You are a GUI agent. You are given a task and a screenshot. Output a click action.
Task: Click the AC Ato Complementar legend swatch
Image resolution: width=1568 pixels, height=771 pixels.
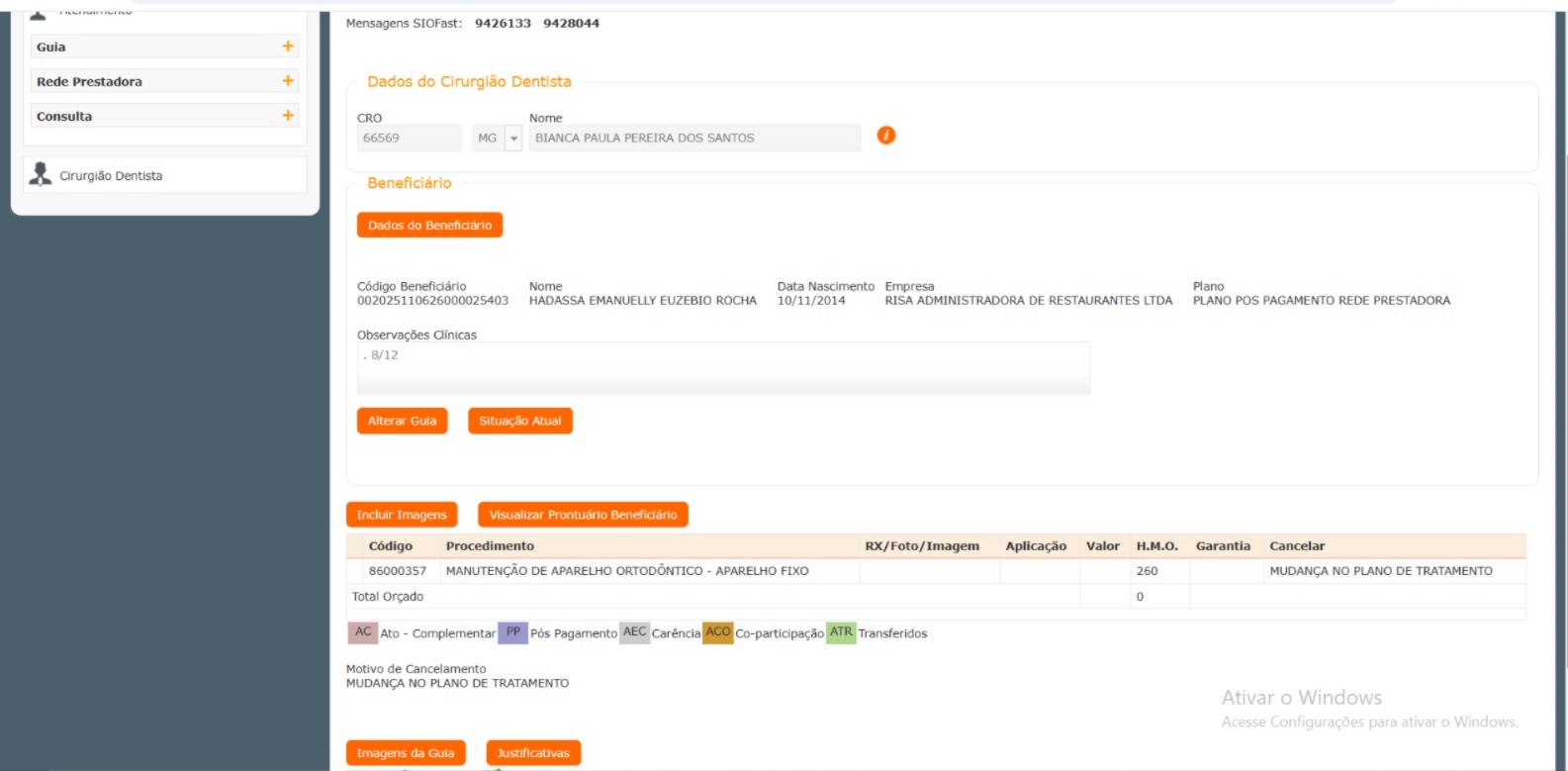point(363,632)
